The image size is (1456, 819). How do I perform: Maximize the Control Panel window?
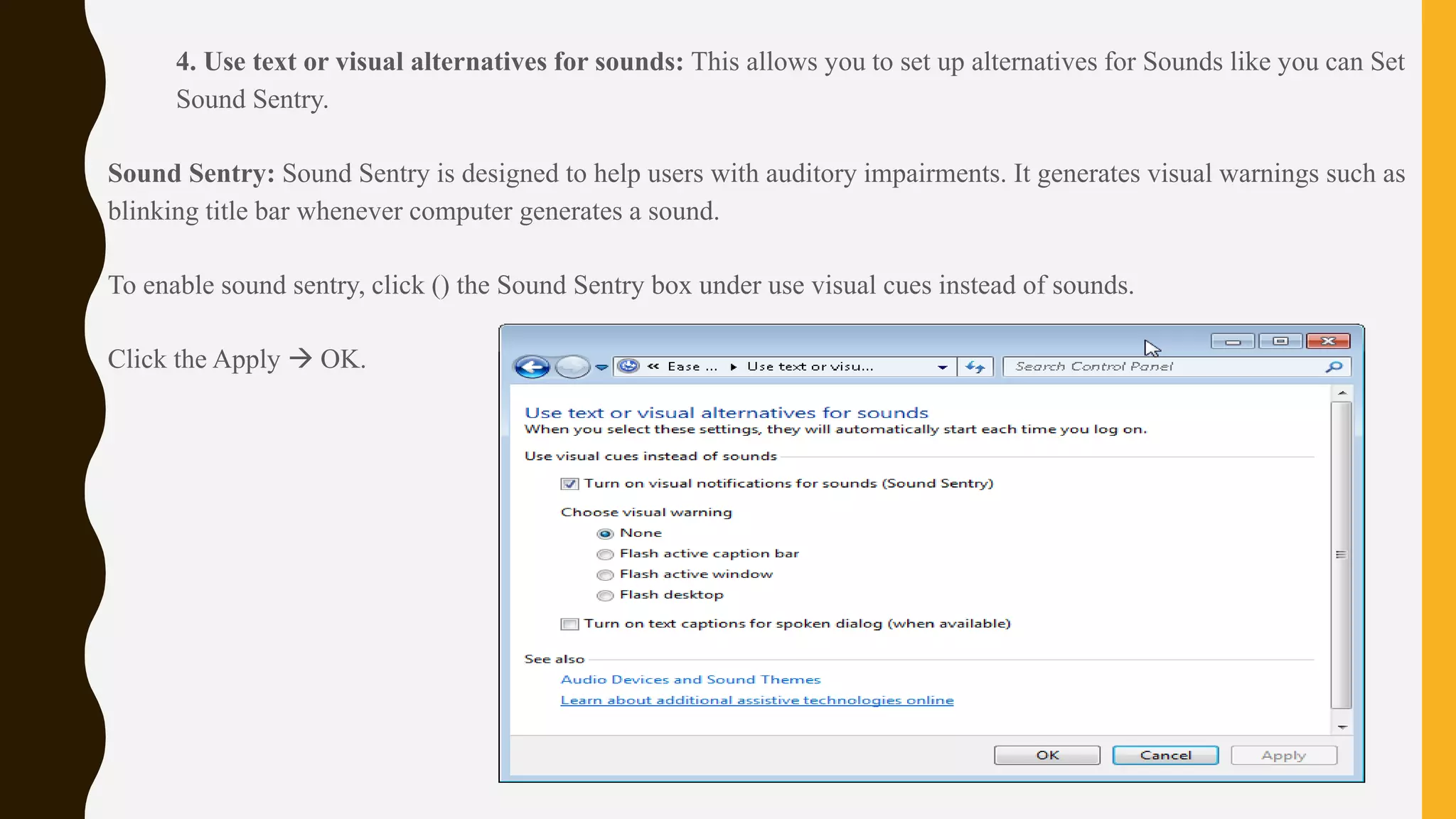click(x=1280, y=342)
